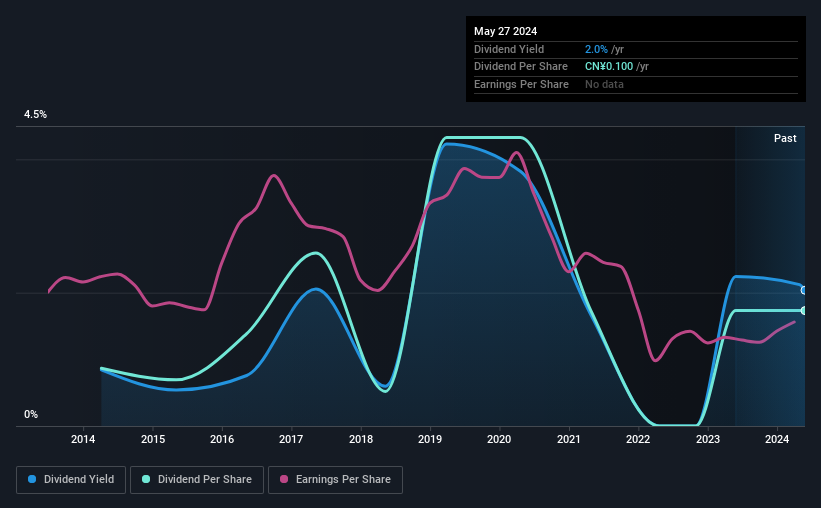Click the 0% y-axis label

(31, 414)
